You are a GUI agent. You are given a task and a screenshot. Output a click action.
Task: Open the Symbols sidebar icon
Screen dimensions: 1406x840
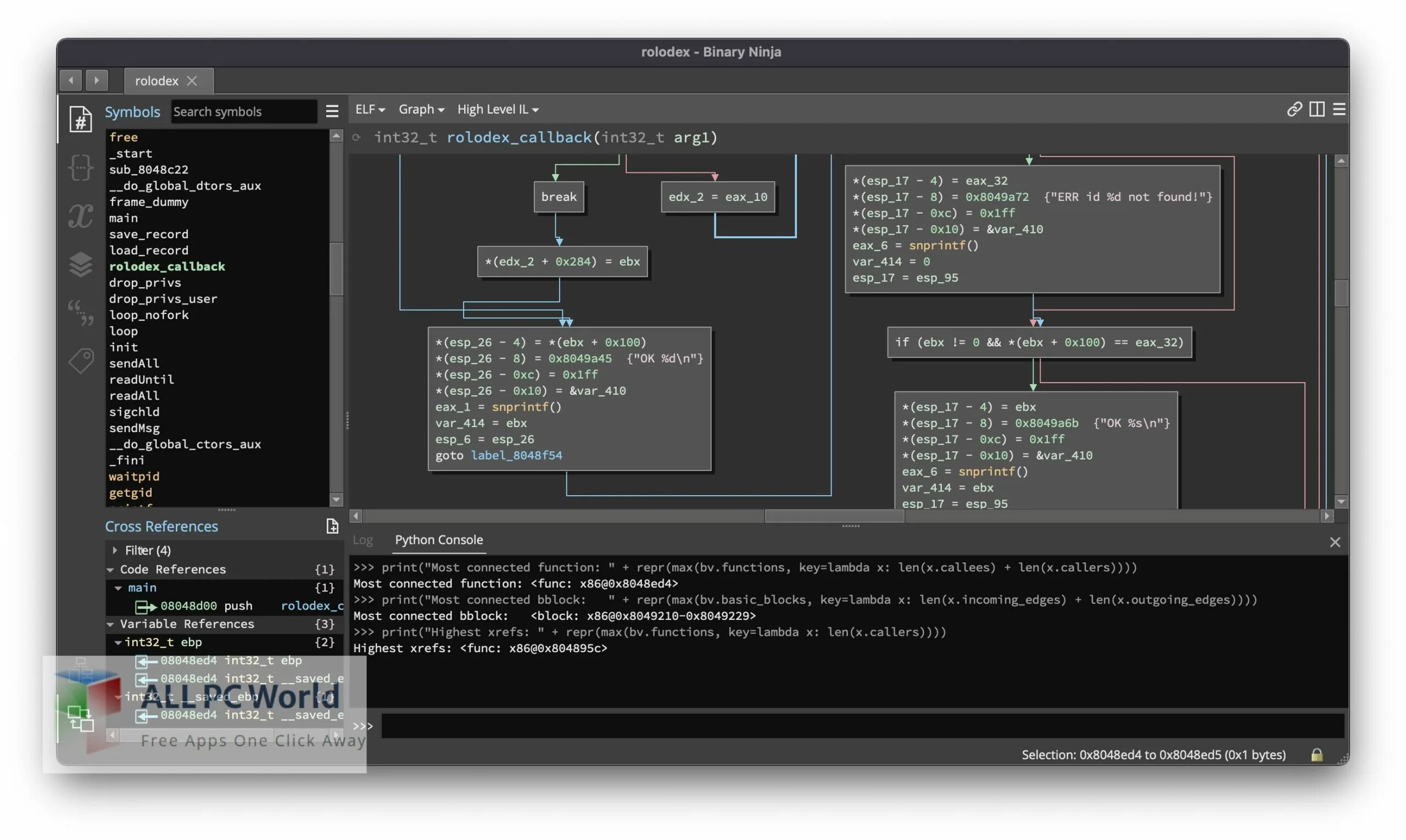(80, 120)
